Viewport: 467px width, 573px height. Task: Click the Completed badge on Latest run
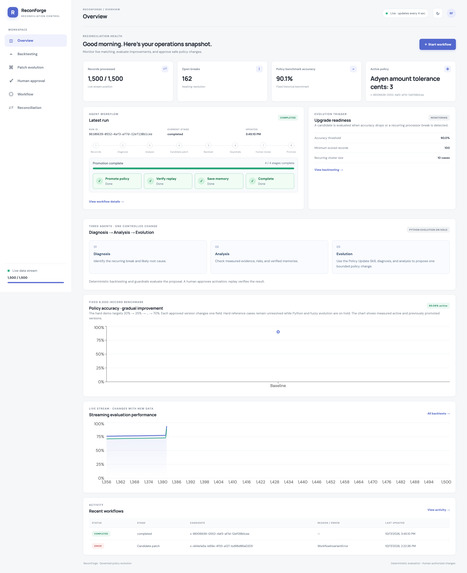point(288,118)
